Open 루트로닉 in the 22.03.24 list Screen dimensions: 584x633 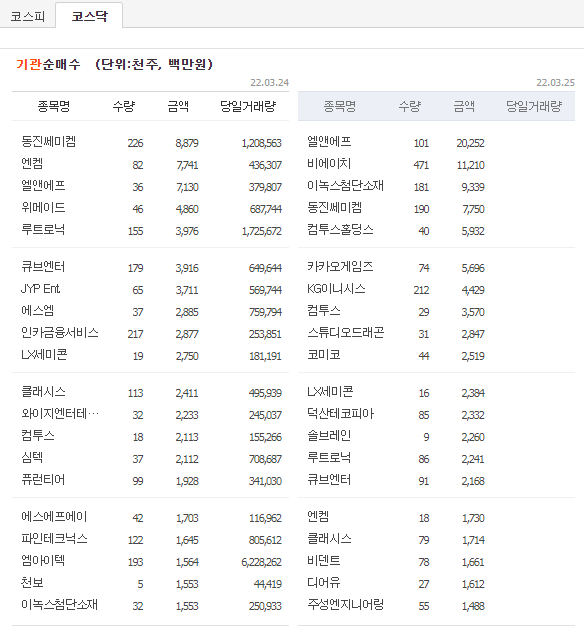[43, 230]
